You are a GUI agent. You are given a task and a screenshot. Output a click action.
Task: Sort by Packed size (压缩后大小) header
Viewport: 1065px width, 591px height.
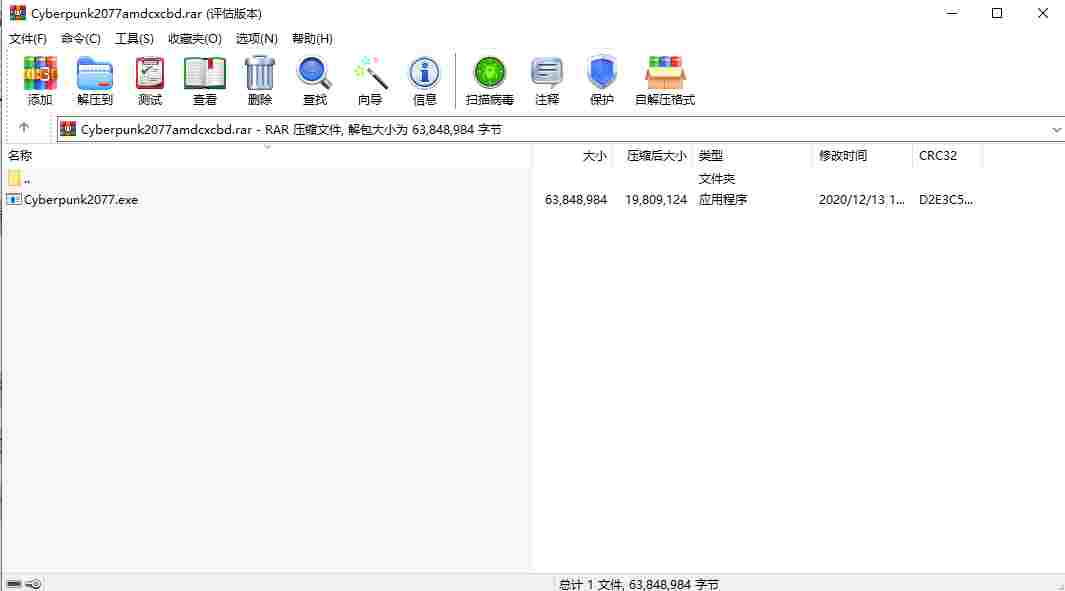click(653, 156)
